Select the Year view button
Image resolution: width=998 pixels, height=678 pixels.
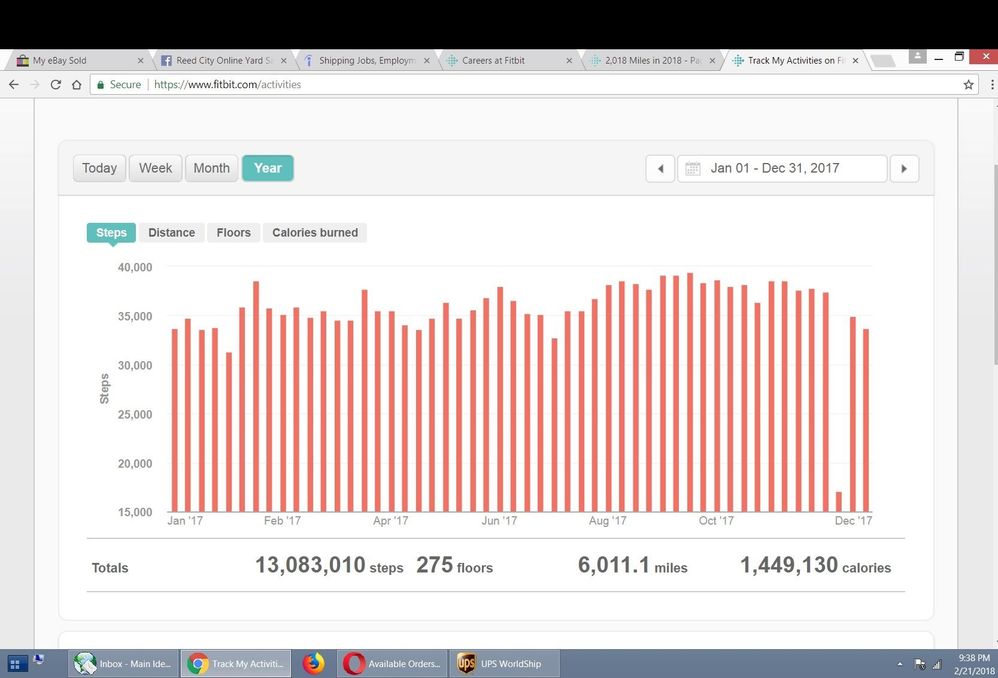[x=267, y=168]
